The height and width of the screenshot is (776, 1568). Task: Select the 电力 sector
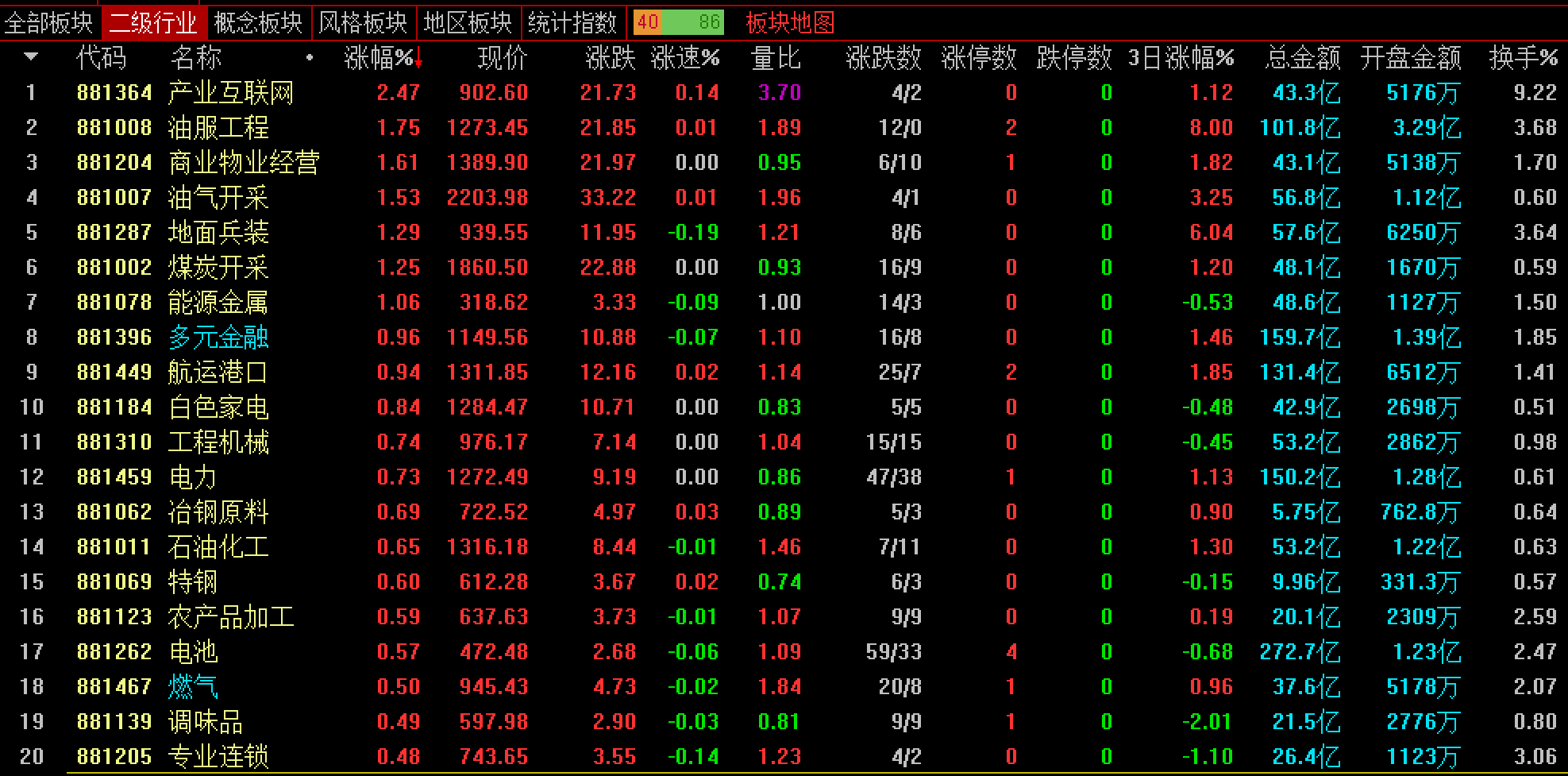click(193, 477)
